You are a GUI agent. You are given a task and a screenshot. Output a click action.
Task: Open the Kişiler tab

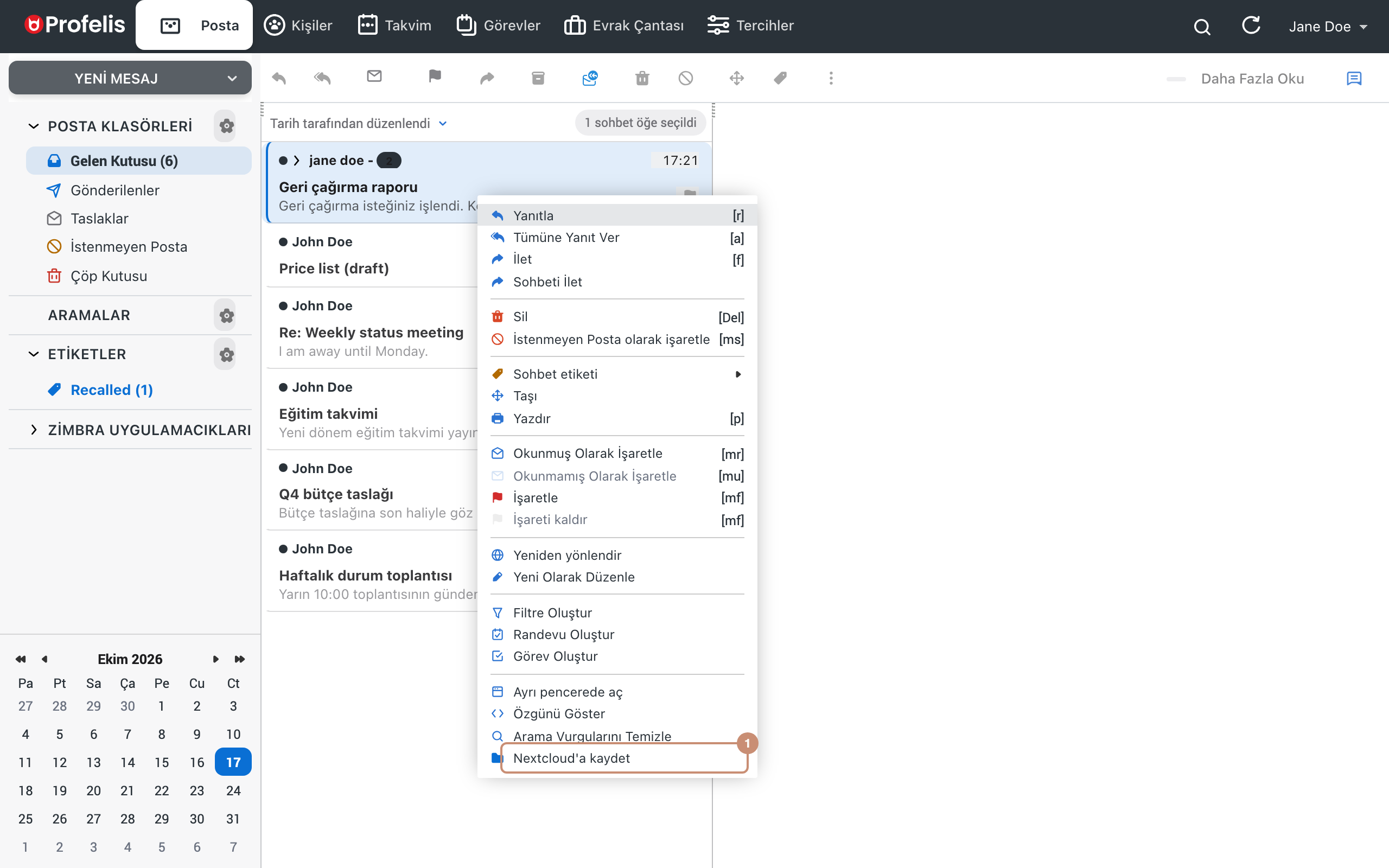point(298,25)
